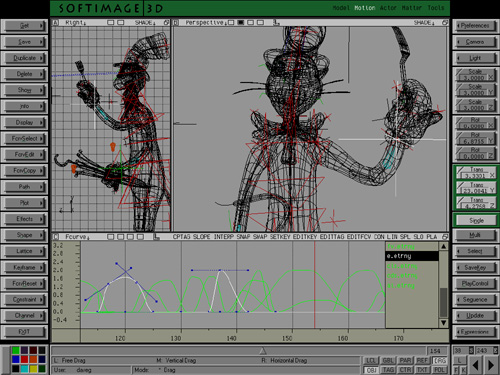500x375 pixels.
Task: Enable the CTR selection mode
Action: click(x=405, y=370)
